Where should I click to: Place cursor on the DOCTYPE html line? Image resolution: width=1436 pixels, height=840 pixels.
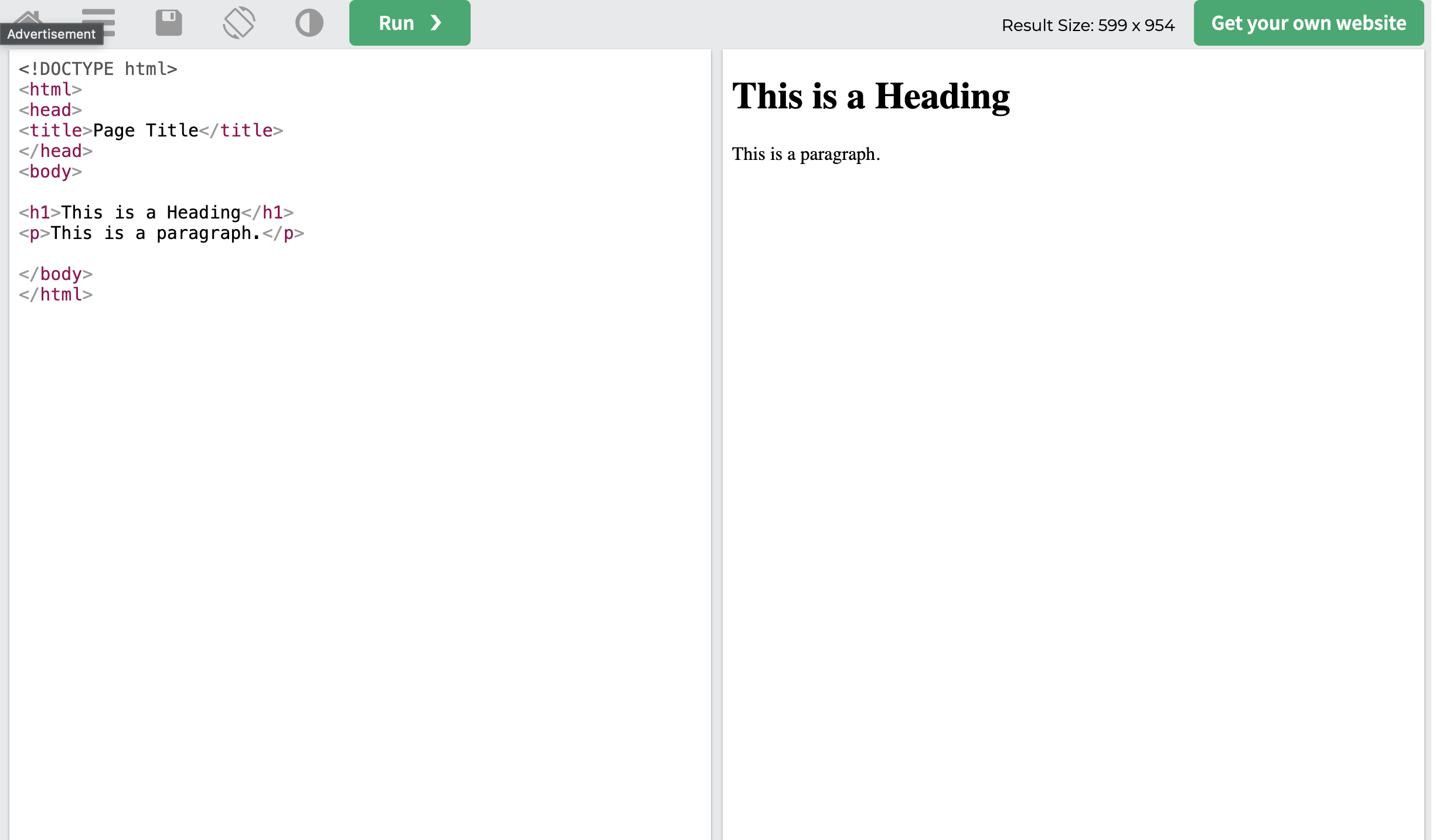(98, 69)
